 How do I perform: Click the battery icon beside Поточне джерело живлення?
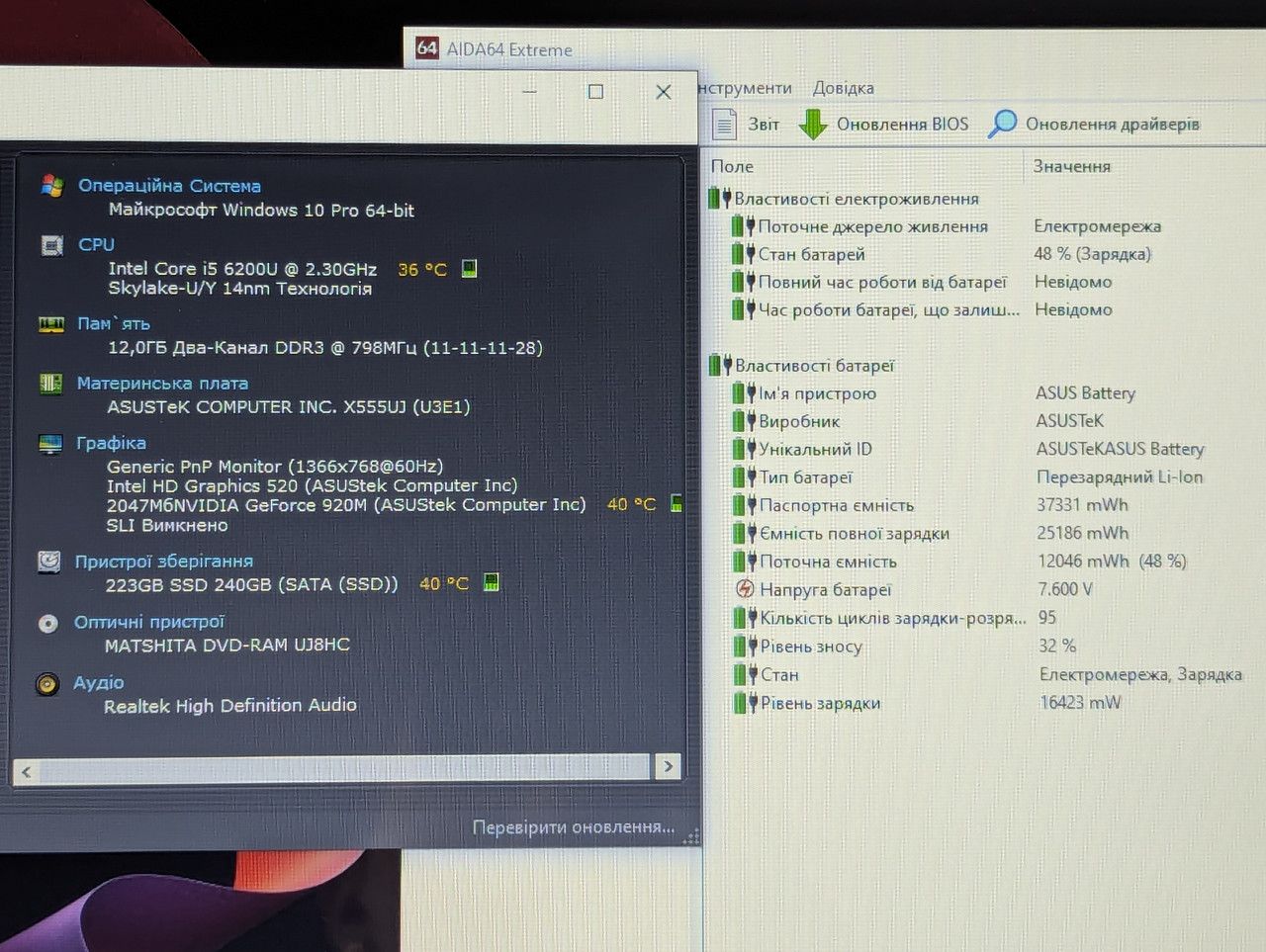(x=744, y=226)
